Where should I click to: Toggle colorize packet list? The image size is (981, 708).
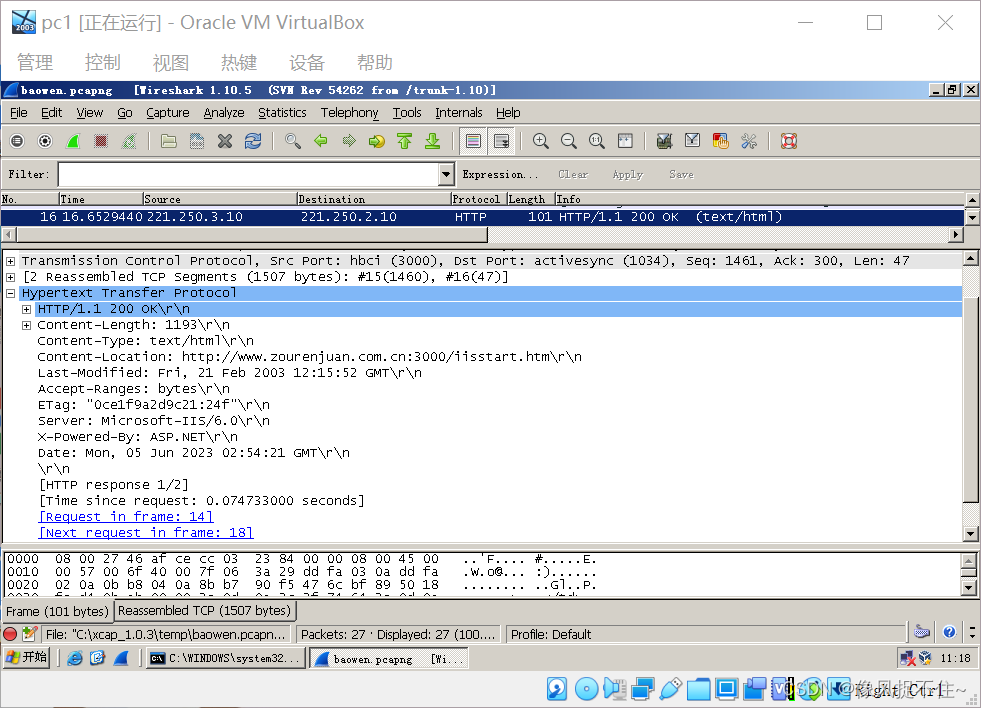[473, 141]
